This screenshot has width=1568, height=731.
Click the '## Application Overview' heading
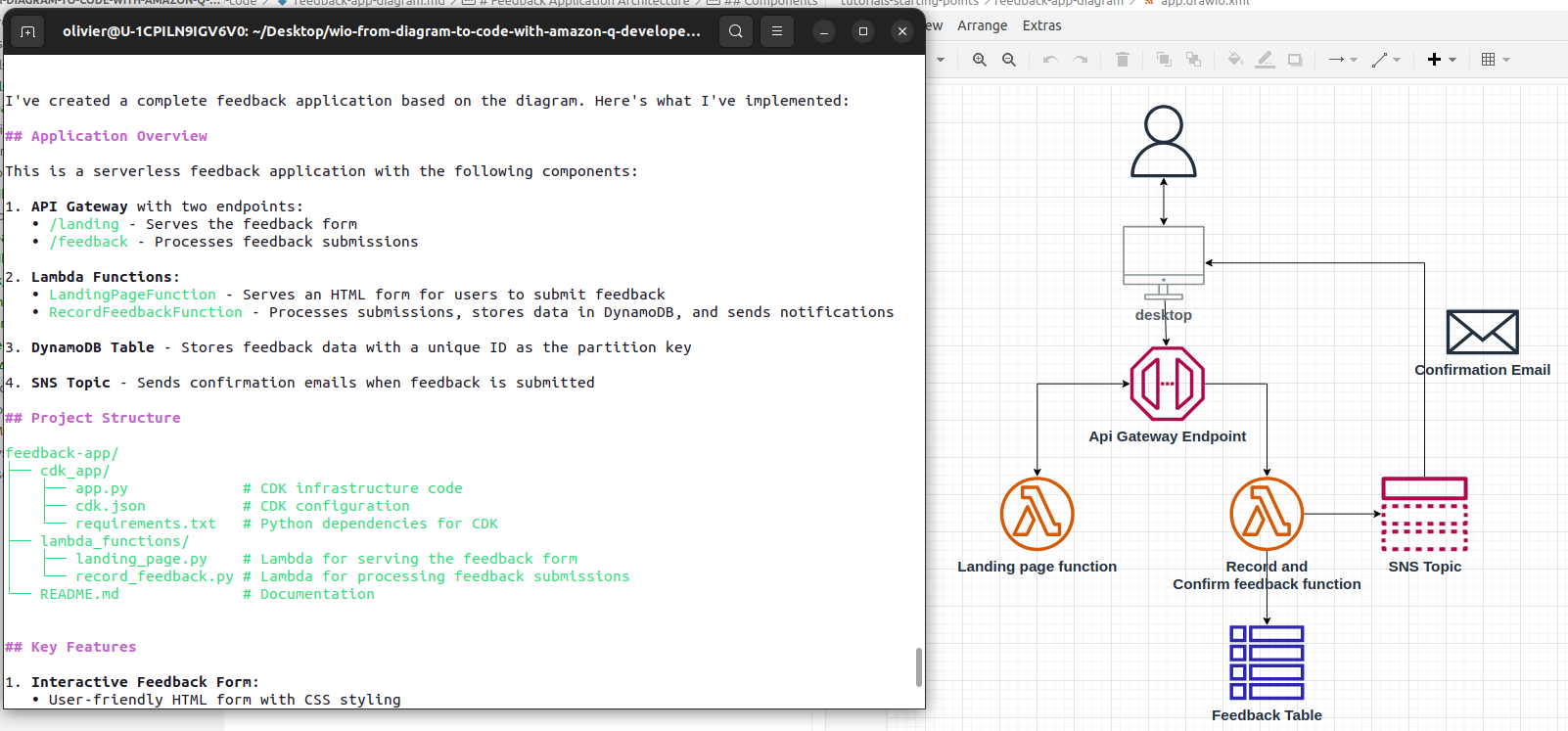point(107,136)
